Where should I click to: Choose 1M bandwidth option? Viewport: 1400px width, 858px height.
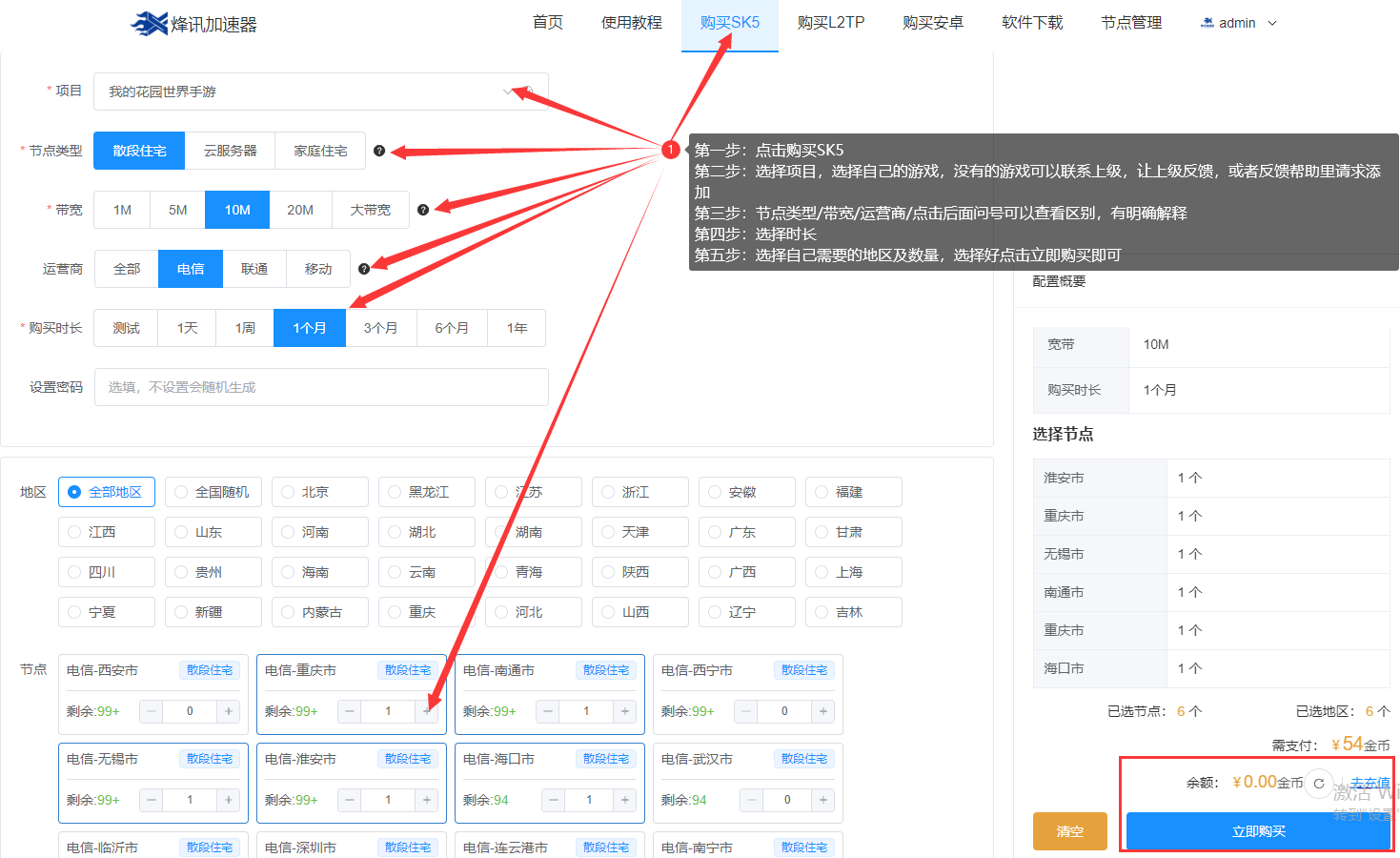[122, 210]
